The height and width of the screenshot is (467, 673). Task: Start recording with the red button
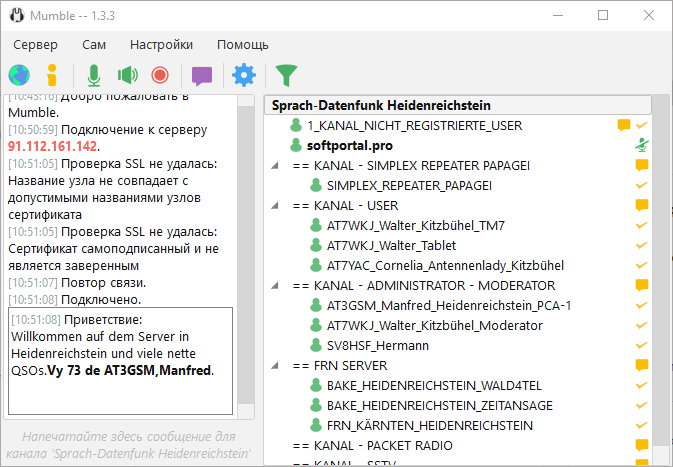(x=160, y=75)
